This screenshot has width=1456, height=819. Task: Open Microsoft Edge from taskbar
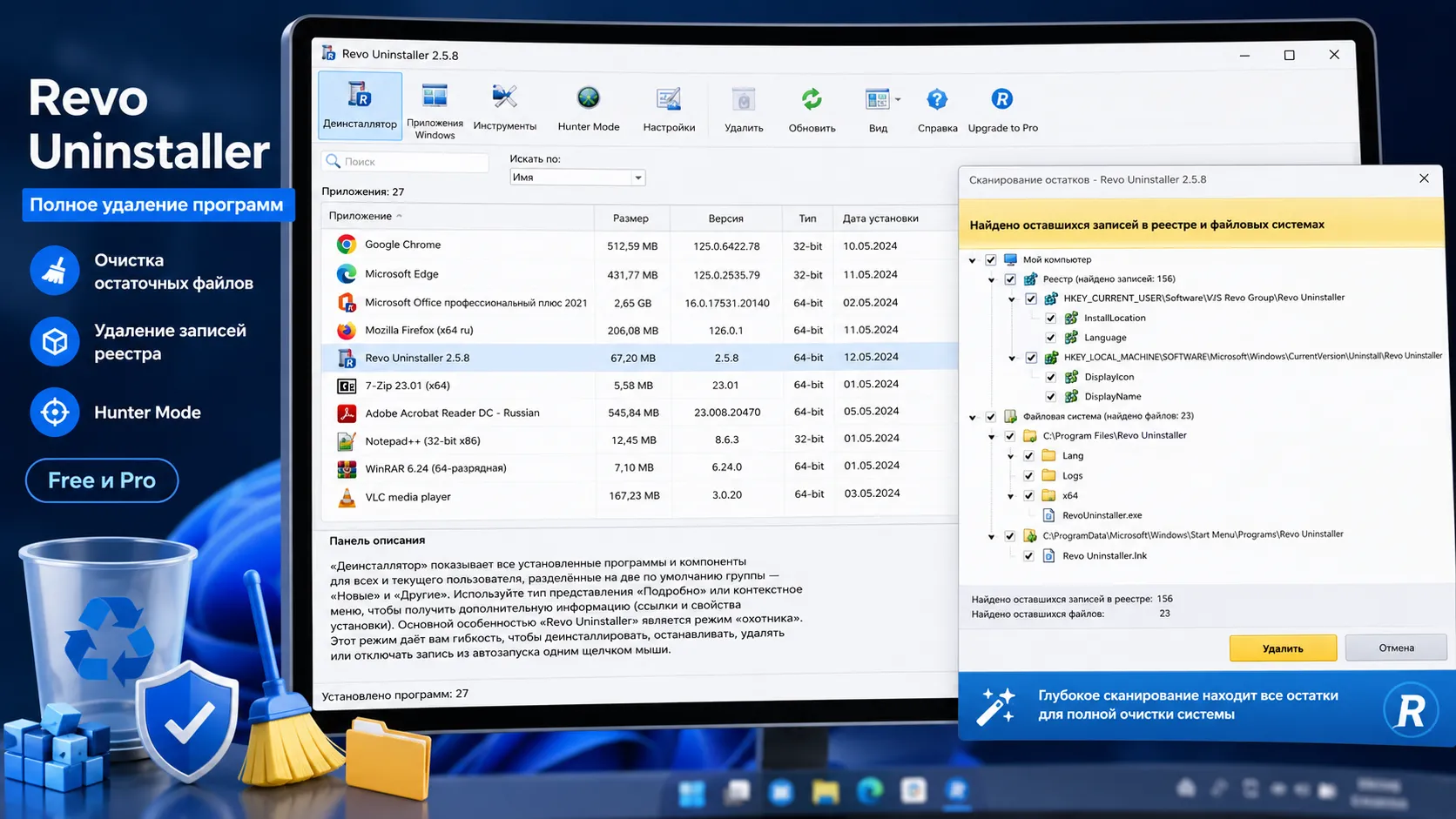pyautogui.click(x=869, y=791)
